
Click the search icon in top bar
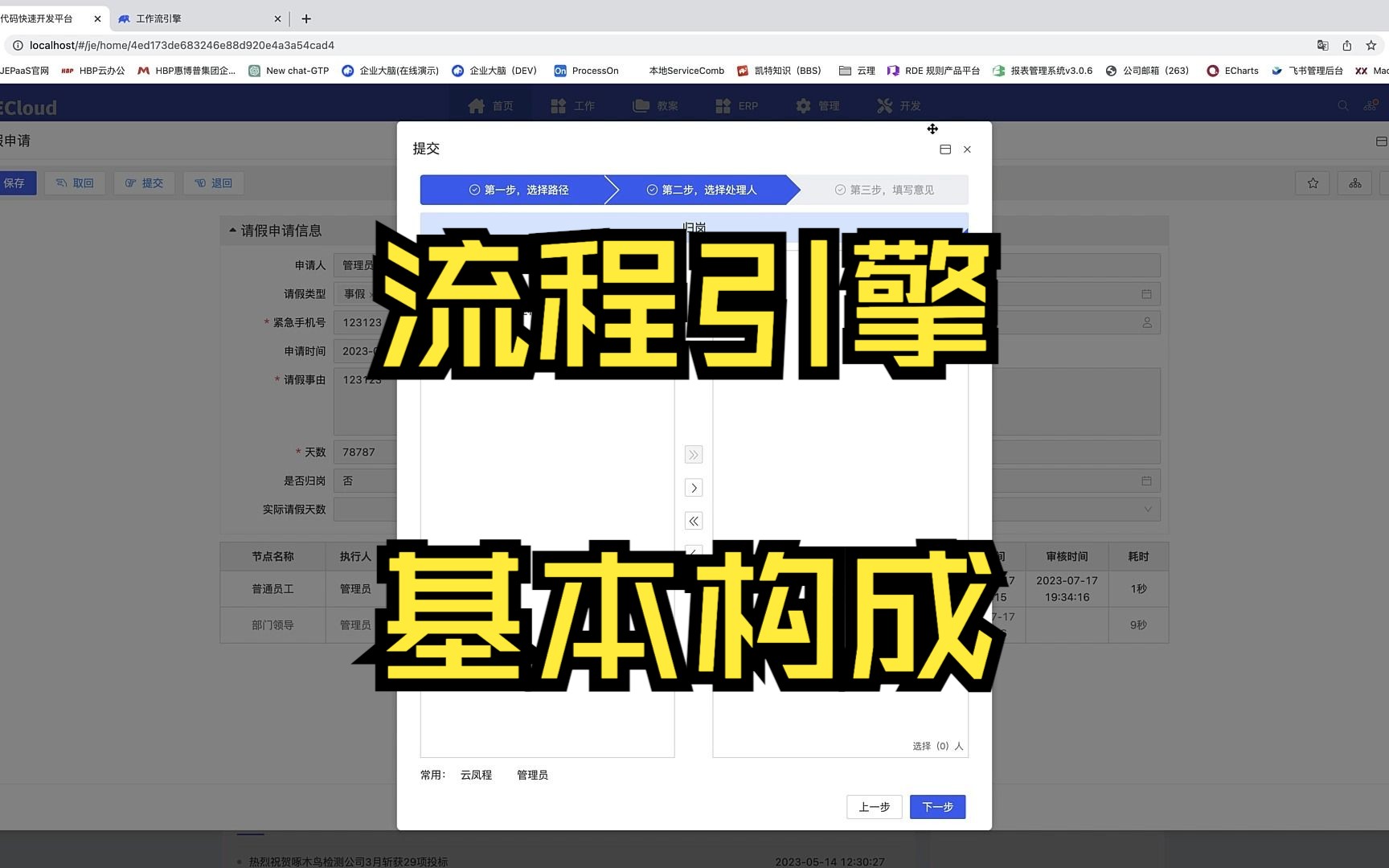[x=1343, y=106]
